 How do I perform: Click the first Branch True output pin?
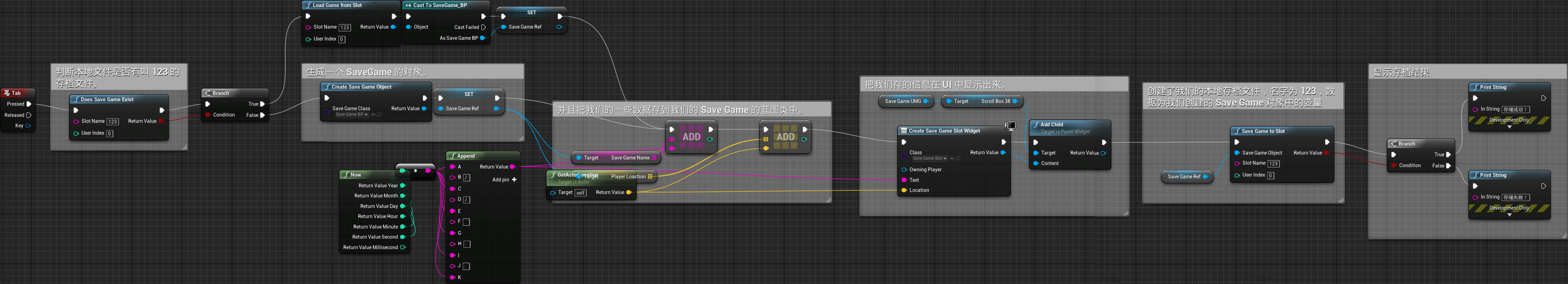262,104
